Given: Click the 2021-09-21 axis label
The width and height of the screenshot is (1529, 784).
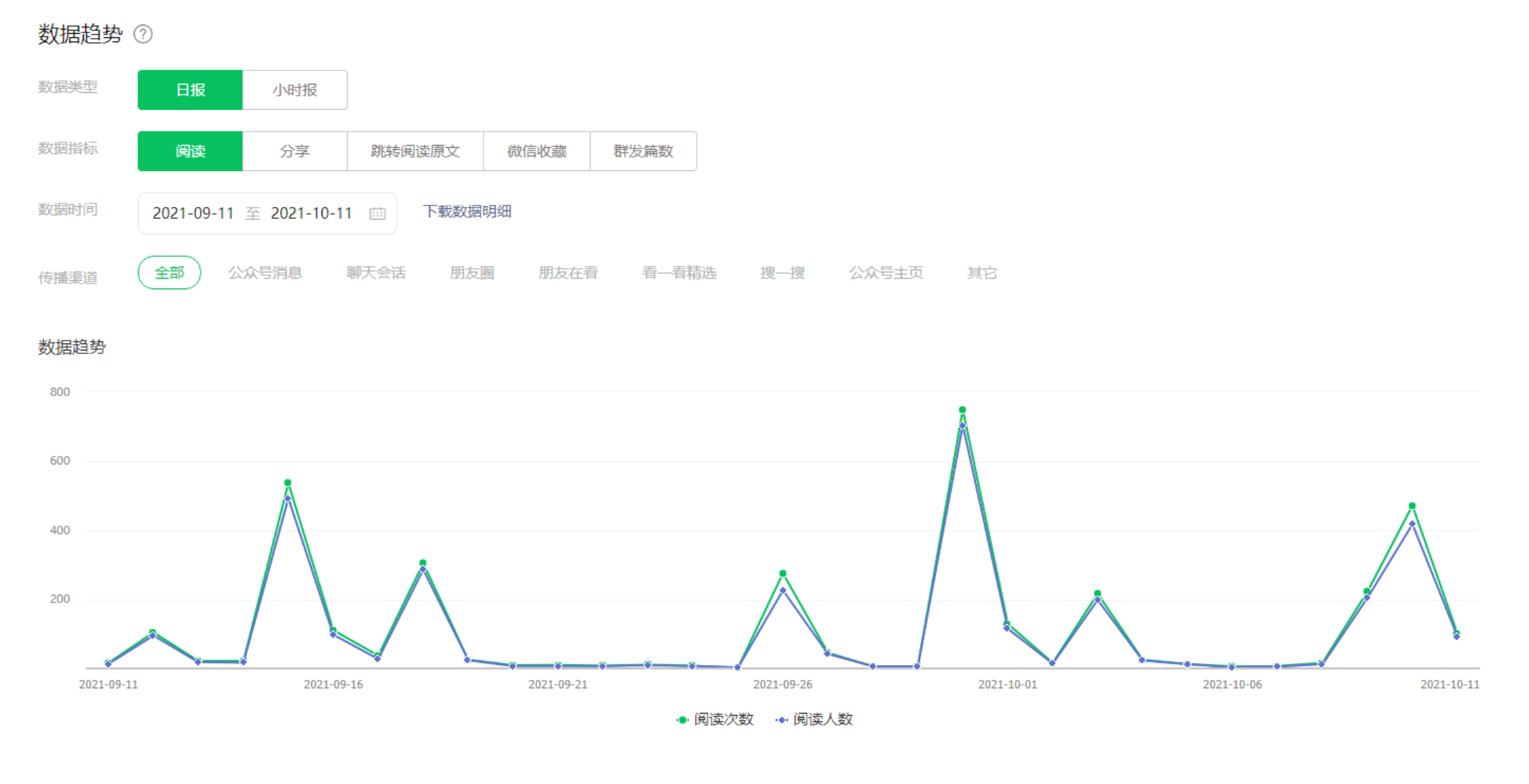Looking at the screenshot, I should (558, 685).
